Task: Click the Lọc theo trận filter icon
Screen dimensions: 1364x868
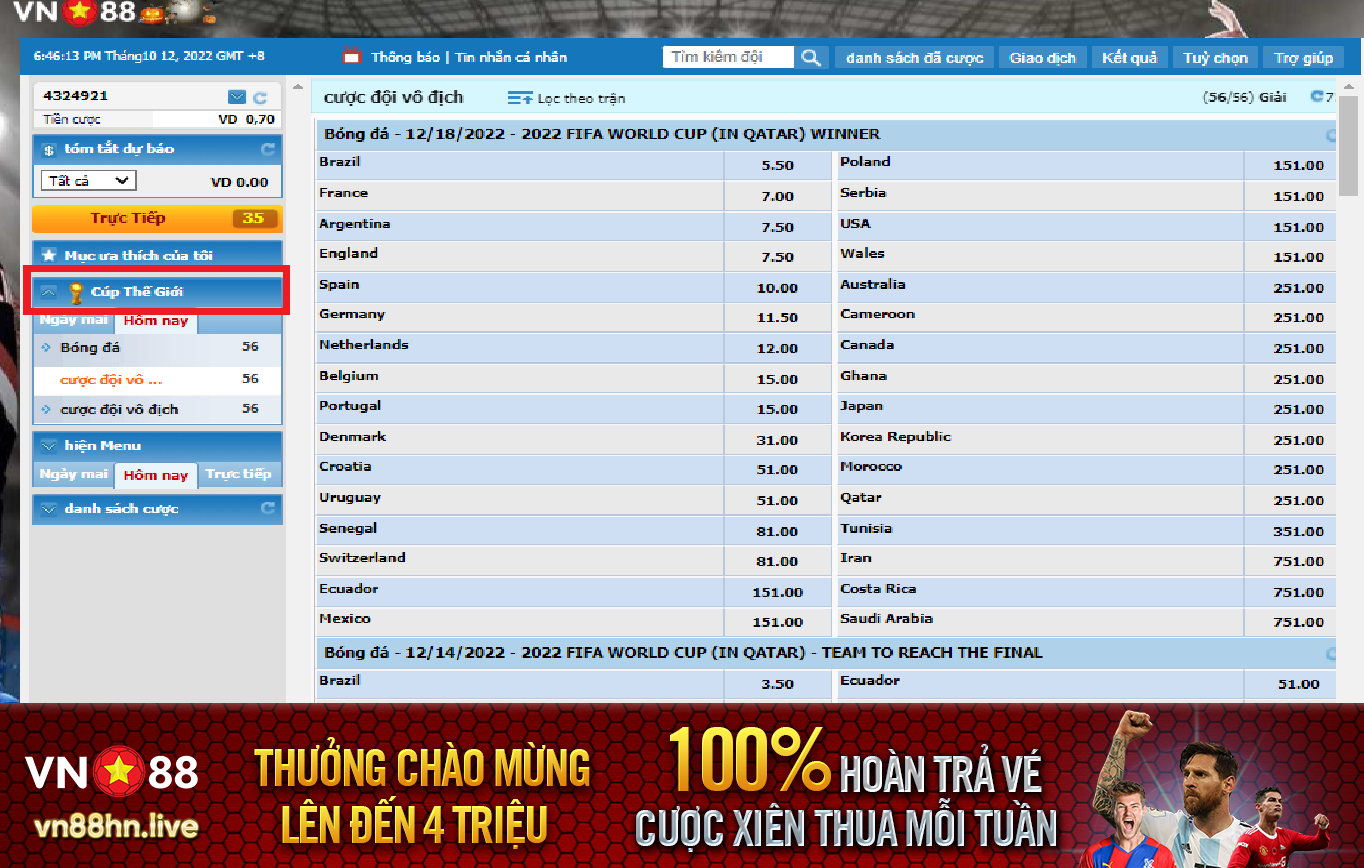Action: point(520,98)
